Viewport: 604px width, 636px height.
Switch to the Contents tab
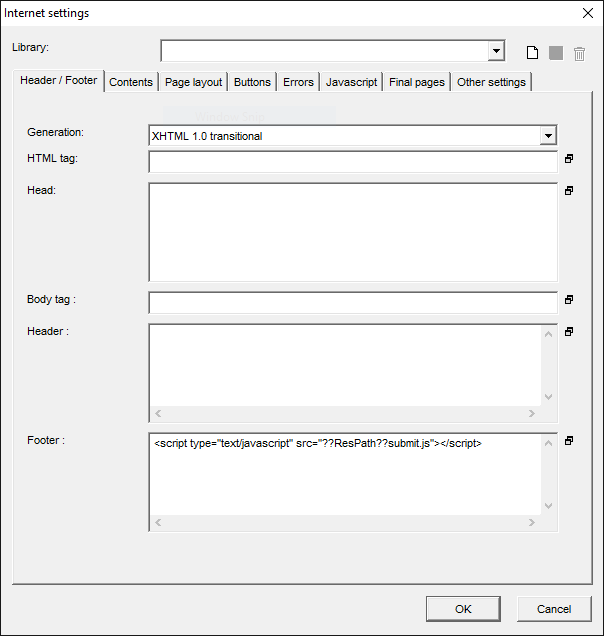pos(131,82)
